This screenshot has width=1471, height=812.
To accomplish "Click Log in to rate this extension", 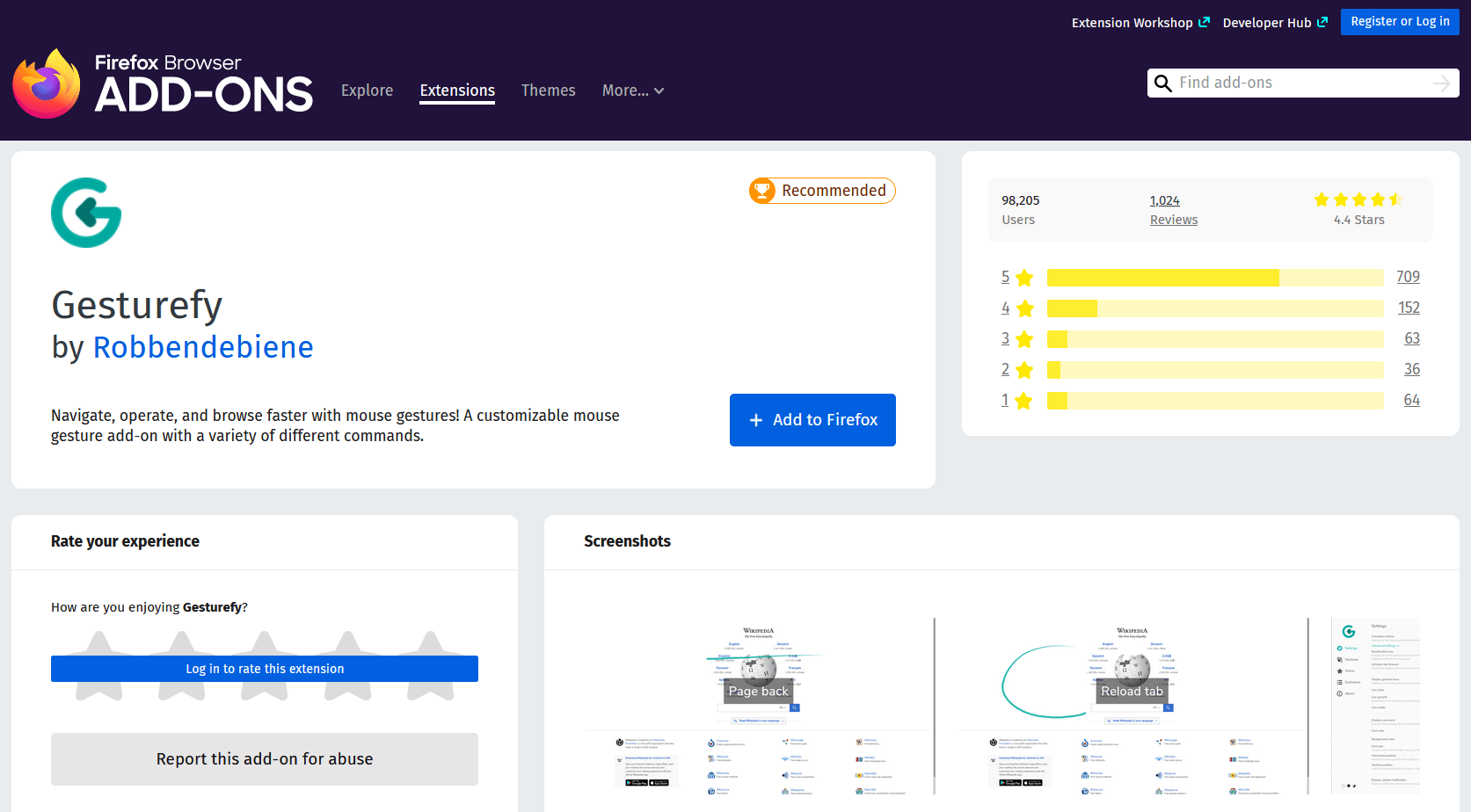I will tap(265, 669).
